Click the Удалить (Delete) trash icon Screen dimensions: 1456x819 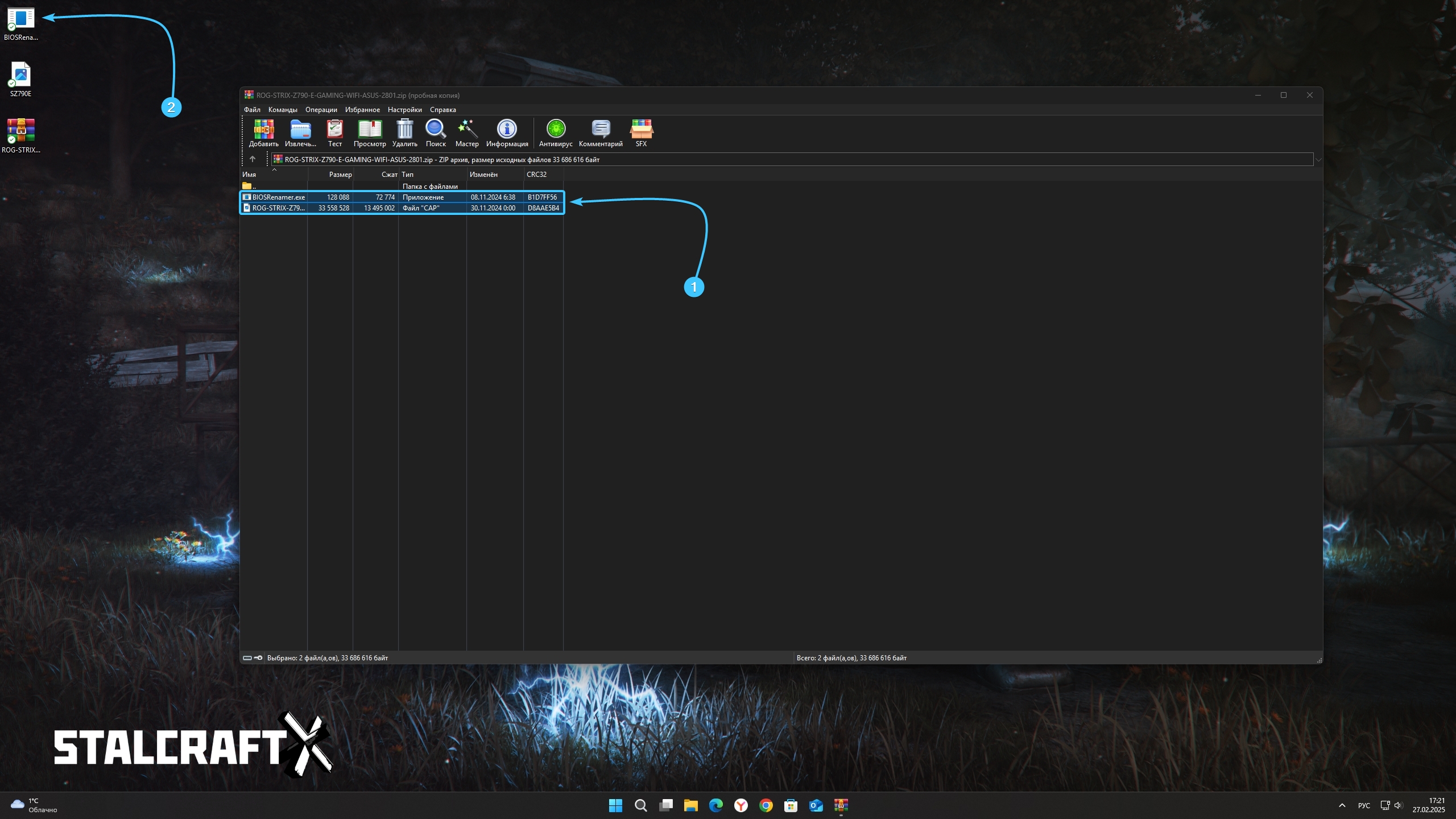click(x=404, y=133)
